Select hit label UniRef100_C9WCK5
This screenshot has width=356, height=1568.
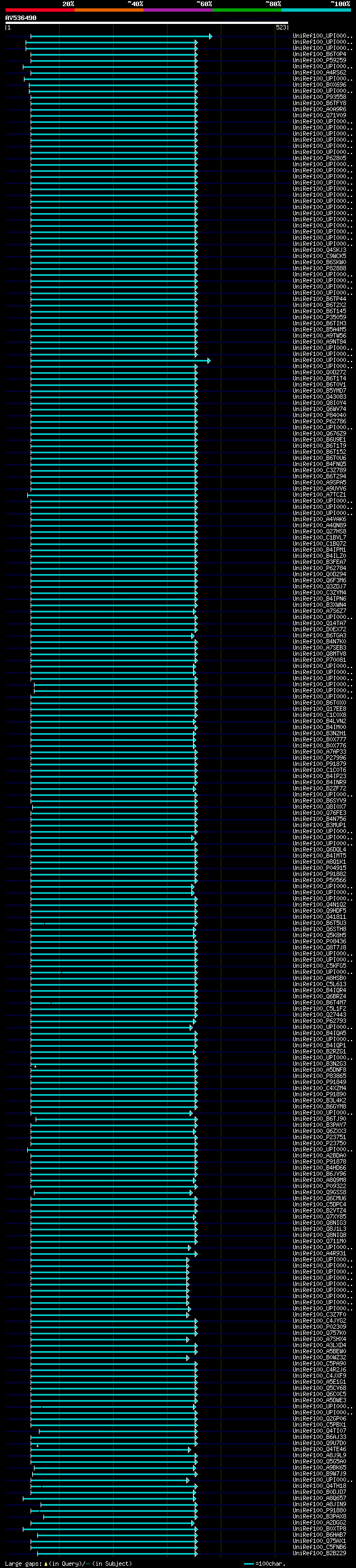click(319, 256)
